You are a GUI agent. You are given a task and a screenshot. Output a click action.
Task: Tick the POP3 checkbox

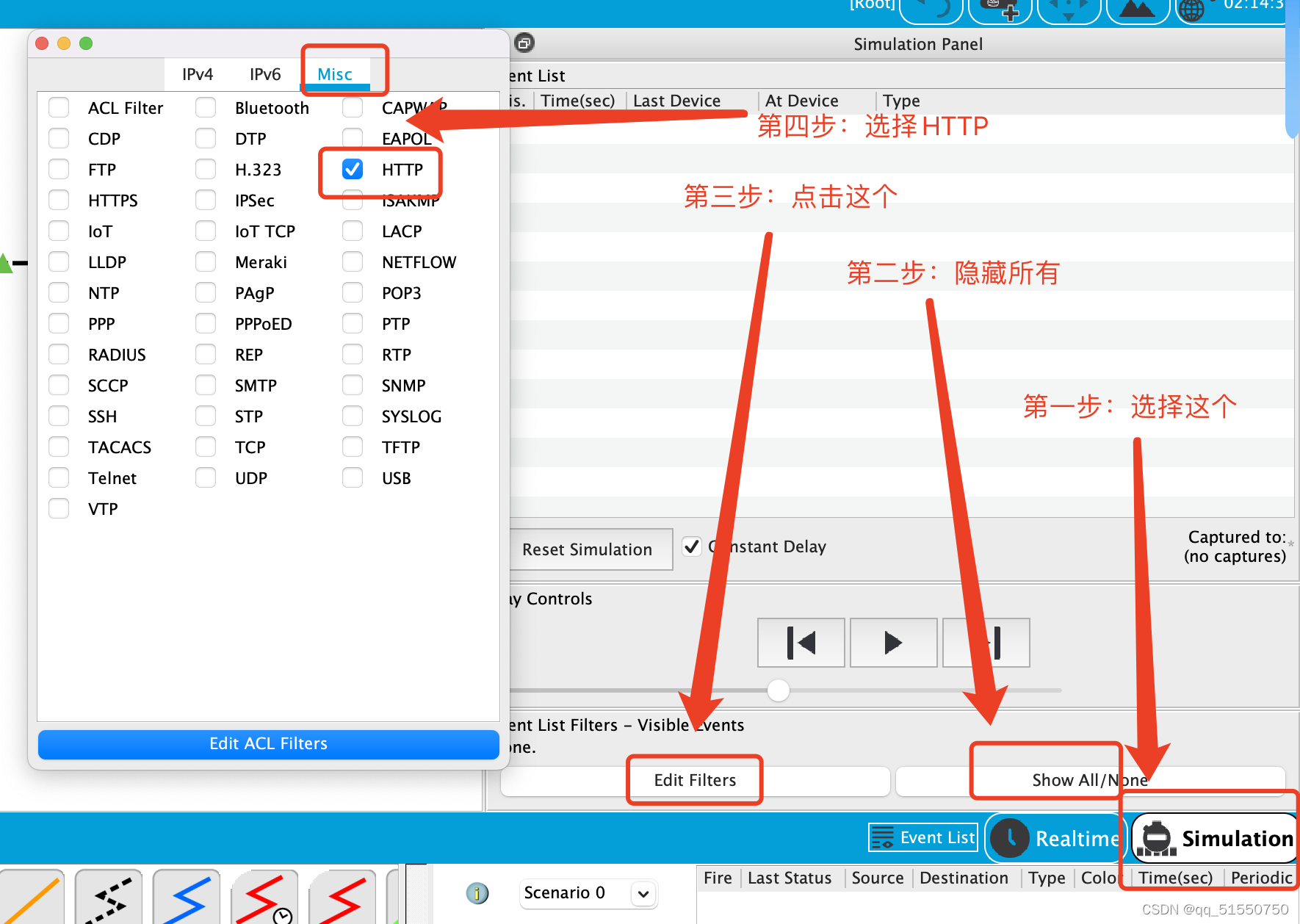tap(353, 292)
